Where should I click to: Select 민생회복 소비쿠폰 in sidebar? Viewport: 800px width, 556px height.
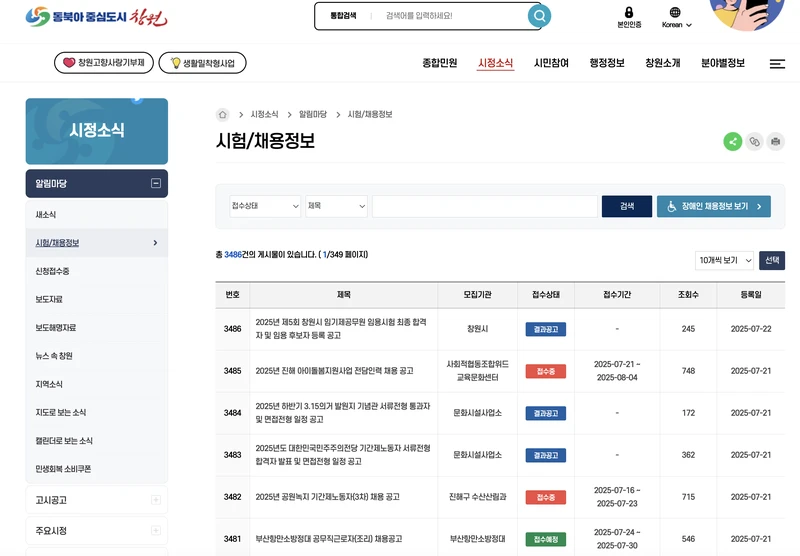pyautogui.click(x=96, y=469)
